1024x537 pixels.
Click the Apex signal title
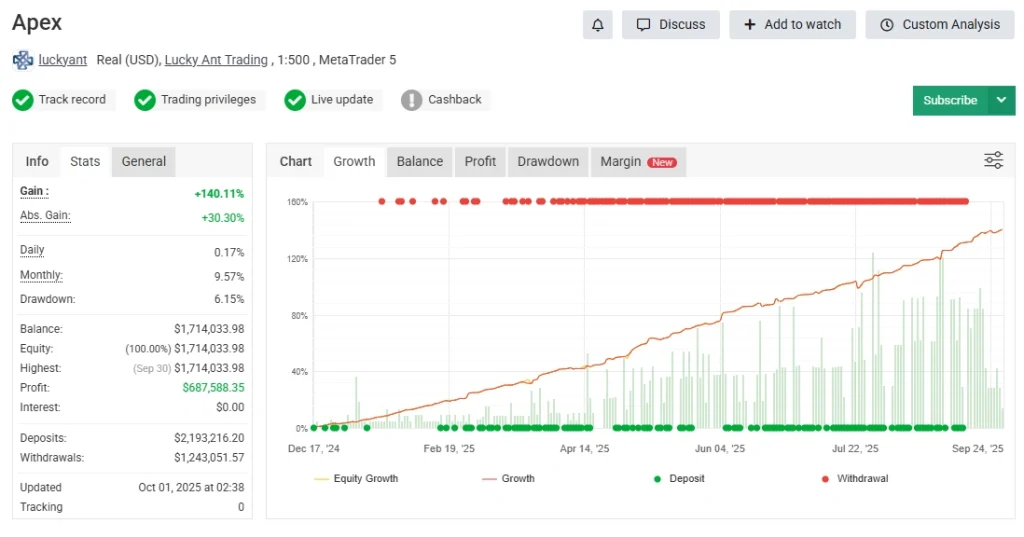(x=37, y=23)
